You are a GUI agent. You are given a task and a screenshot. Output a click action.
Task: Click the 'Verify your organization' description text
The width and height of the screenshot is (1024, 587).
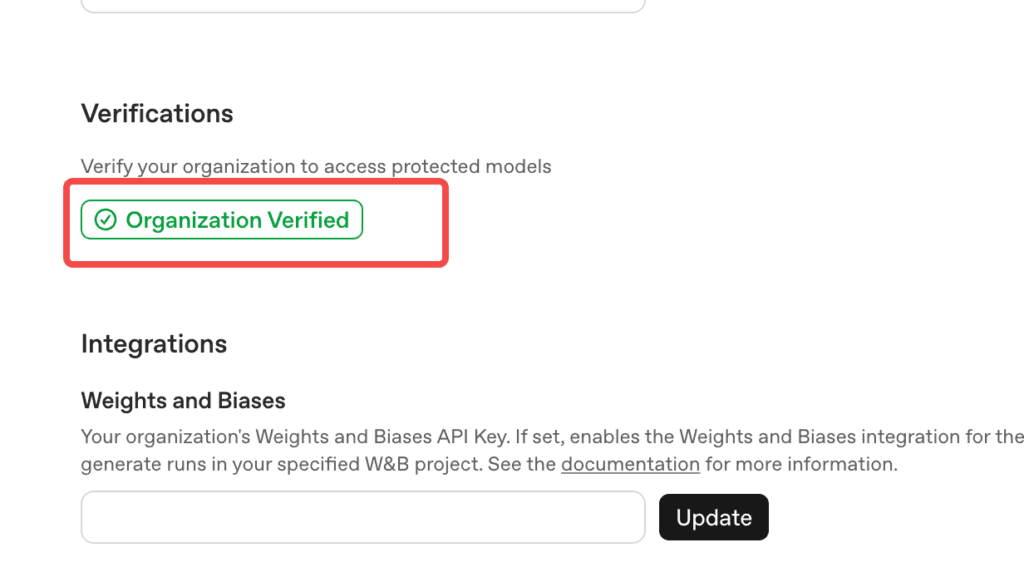[316, 167]
